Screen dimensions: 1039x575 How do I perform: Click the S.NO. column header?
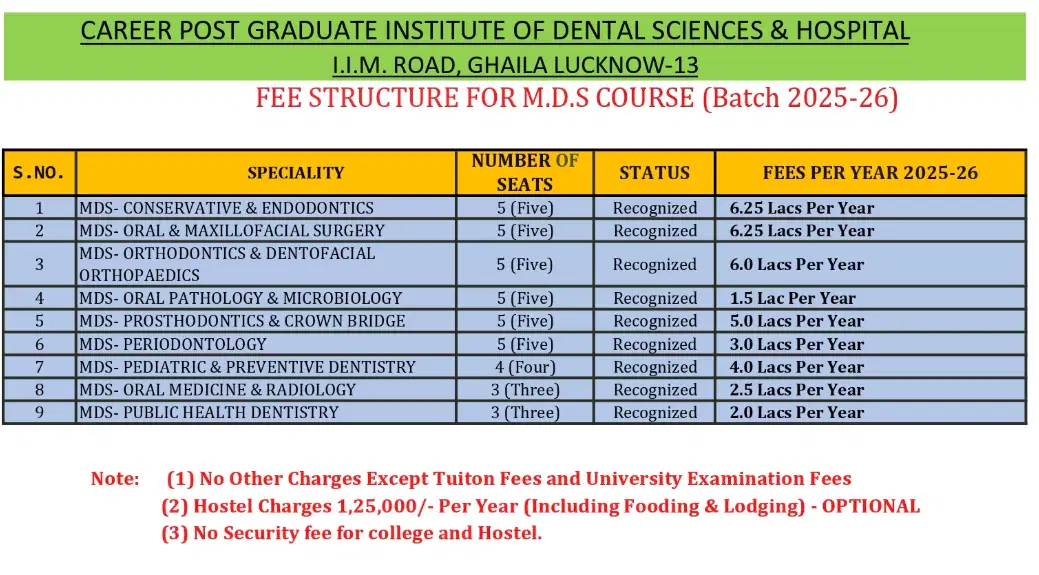click(x=39, y=173)
